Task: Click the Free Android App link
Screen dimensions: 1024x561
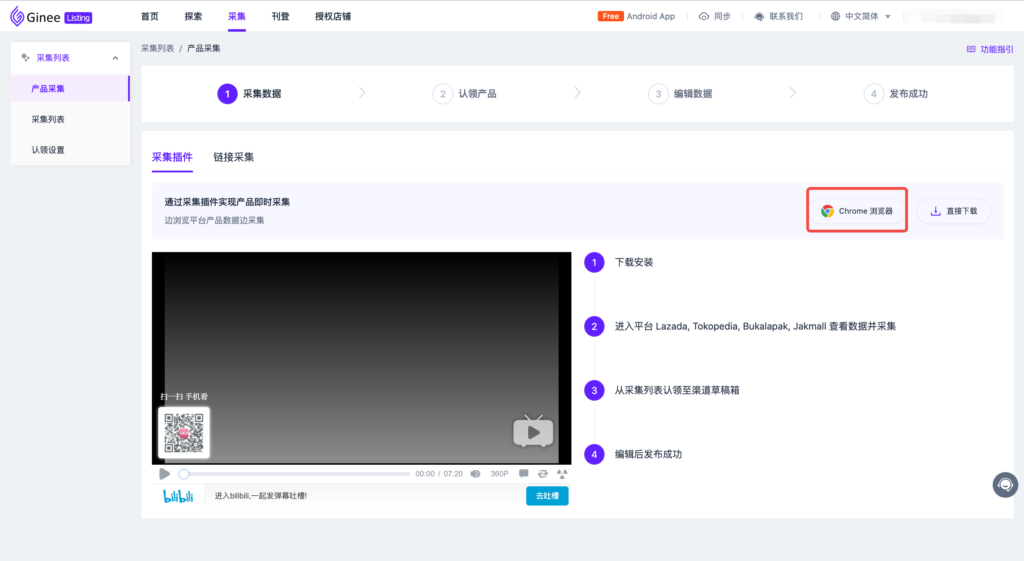Action: (x=636, y=16)
